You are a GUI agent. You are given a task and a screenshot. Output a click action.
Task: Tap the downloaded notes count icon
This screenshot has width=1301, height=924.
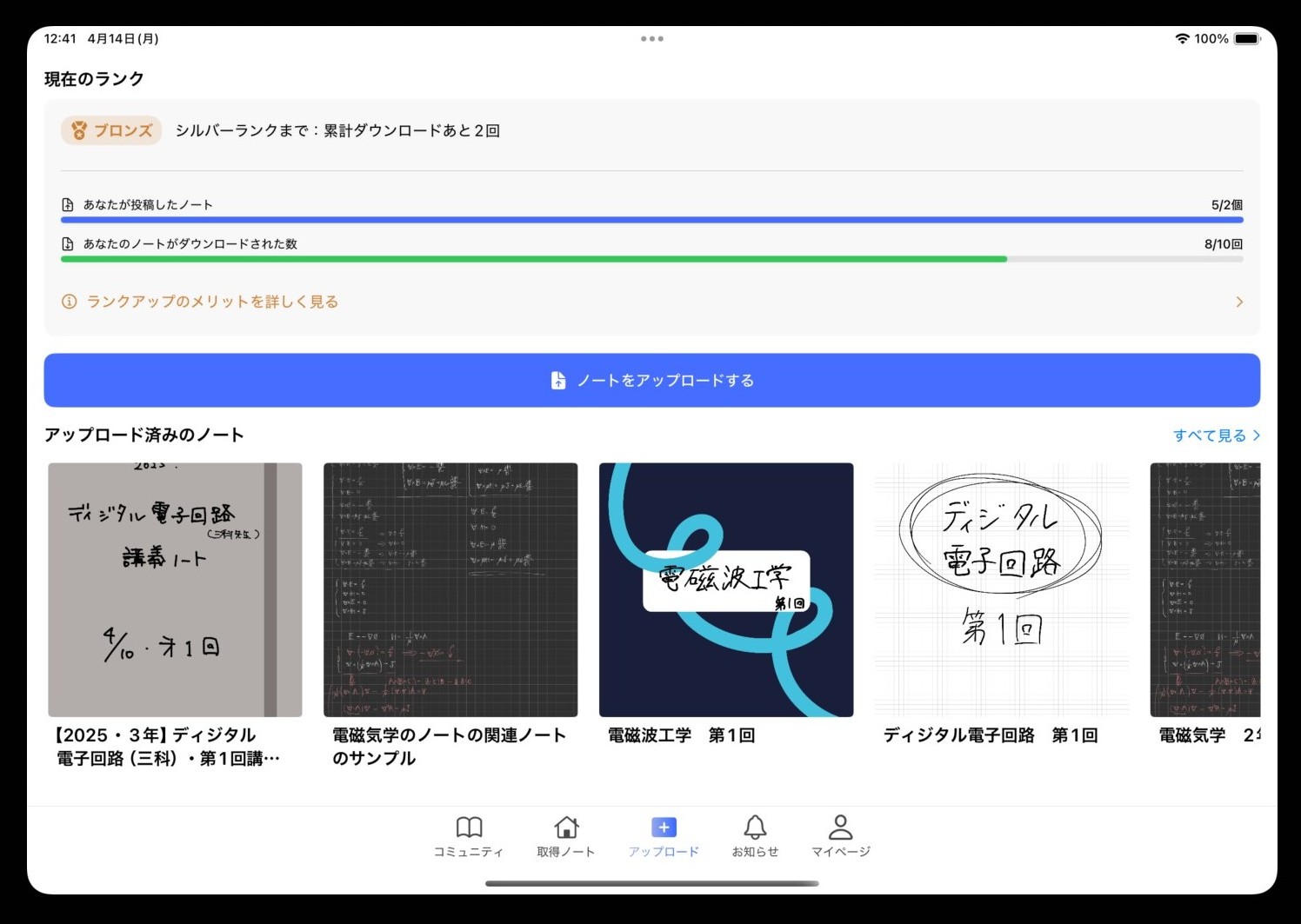coord(68,244)
